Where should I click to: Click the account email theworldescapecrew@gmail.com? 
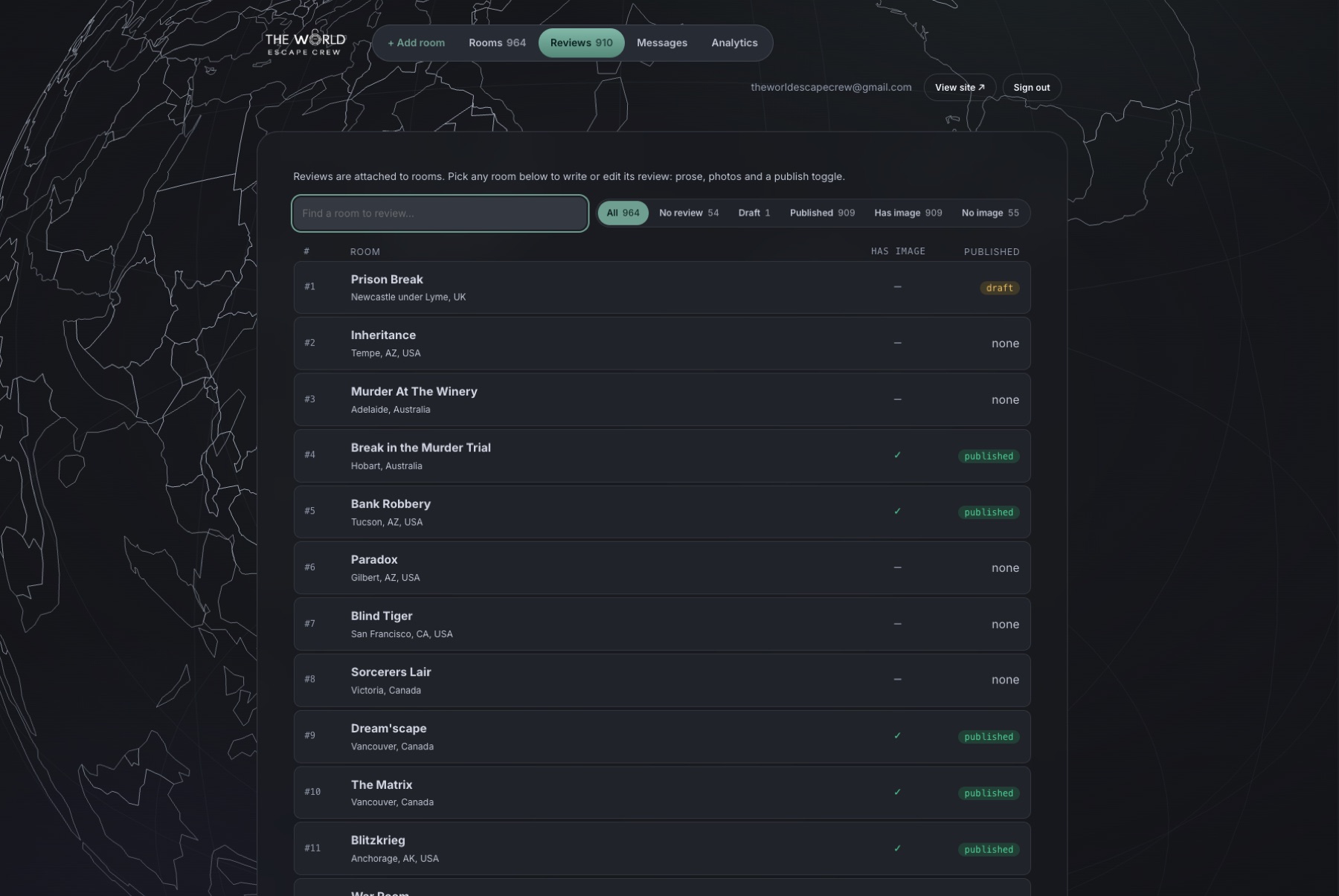tap(831, 87)
